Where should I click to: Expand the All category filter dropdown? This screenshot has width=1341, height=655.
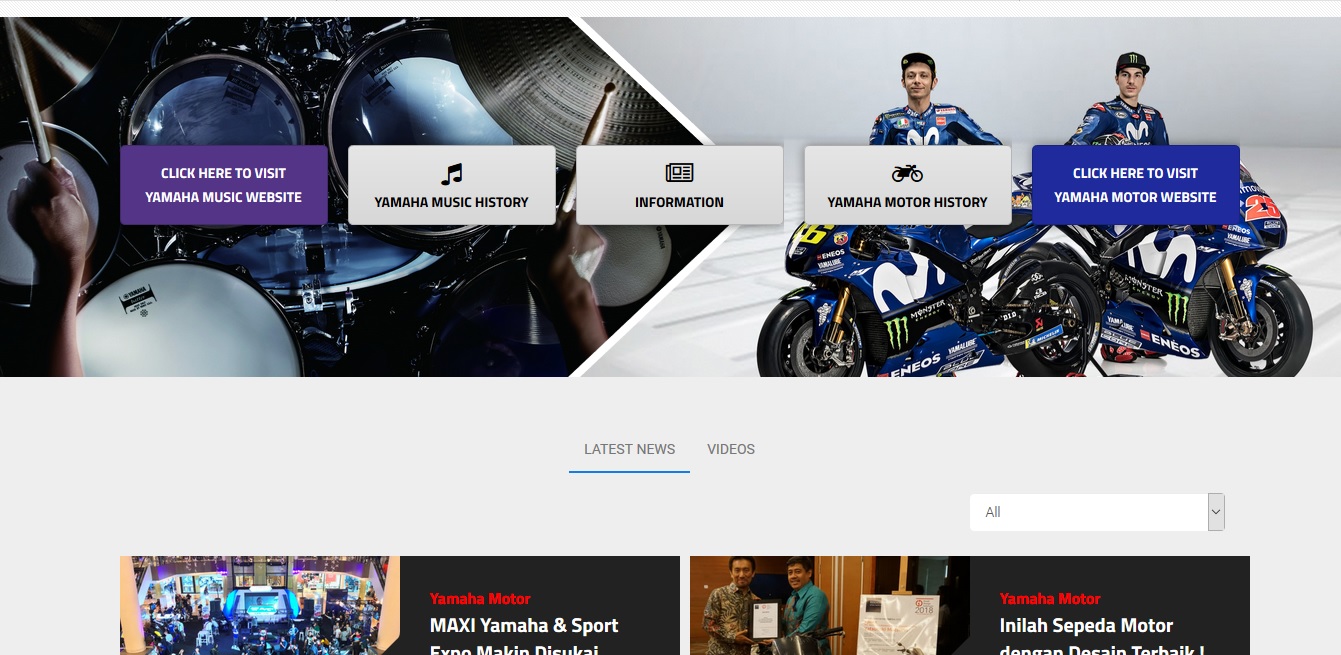click(1097, 512)
